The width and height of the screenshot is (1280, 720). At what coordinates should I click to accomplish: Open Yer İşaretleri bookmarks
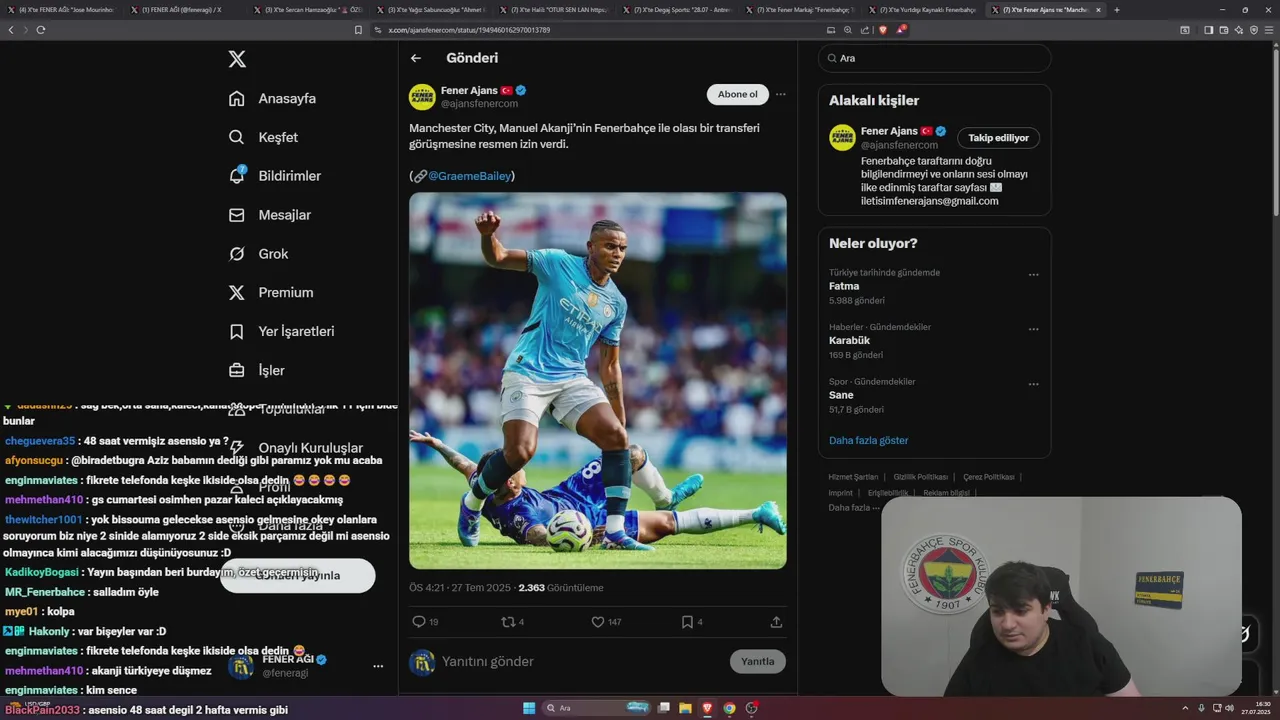tap(281, 331)
